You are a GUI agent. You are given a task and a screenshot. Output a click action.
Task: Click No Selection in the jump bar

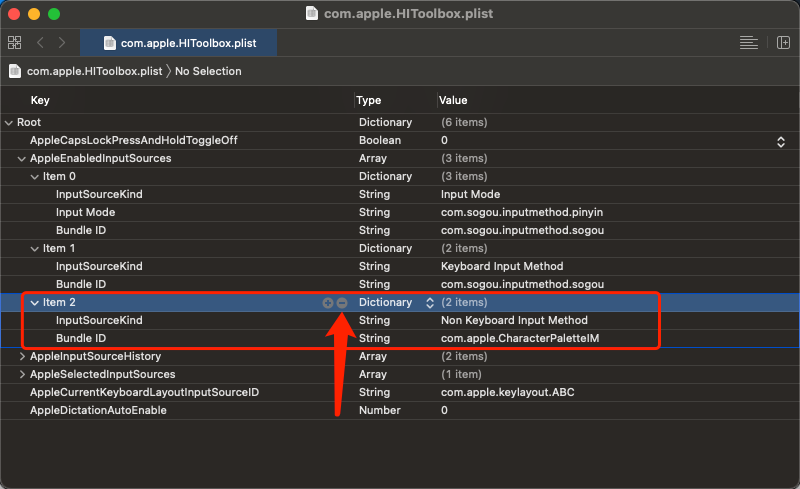208,71
